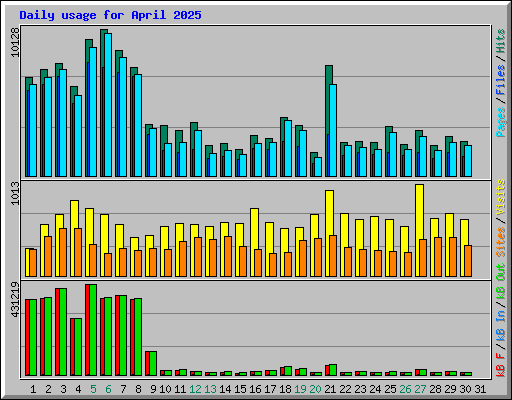Select green weekend day 19 label
The width and height of the screenshot is (512, 400).
pyautogui.click(x=300, y=389)
